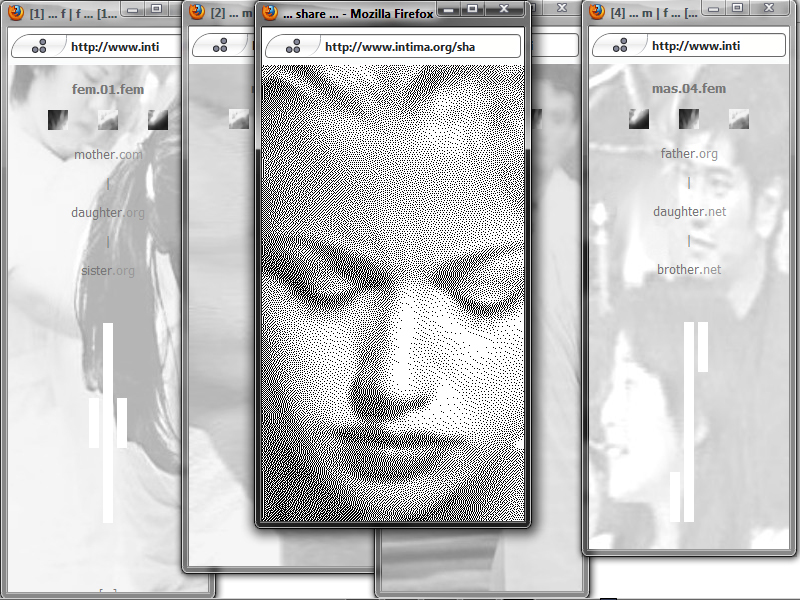Viewport: 800px width, 600px height.
Task: Click the Firefox logo of window [1]
Action: 15,13
